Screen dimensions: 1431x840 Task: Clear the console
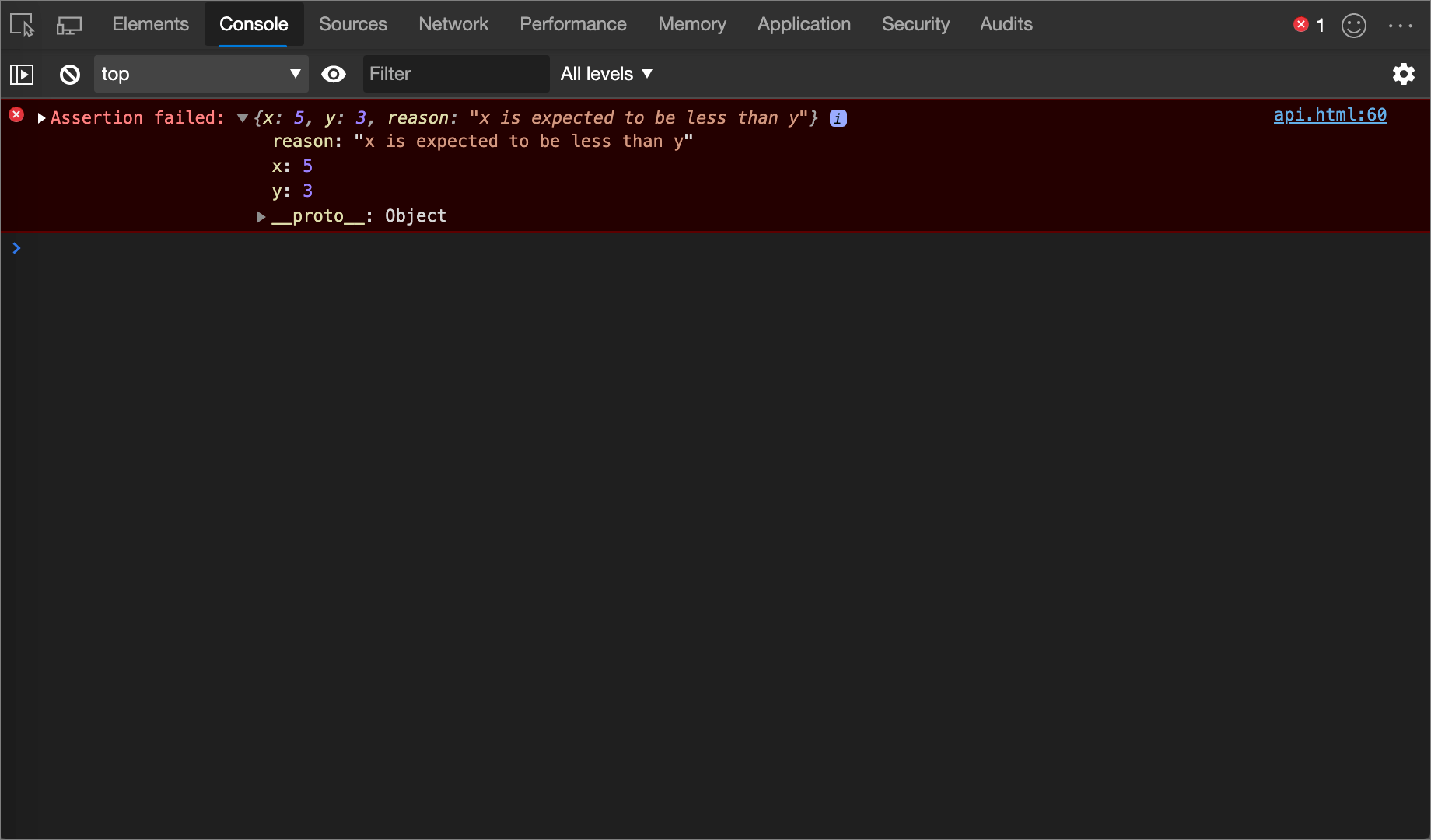click(x=69, y=74)
